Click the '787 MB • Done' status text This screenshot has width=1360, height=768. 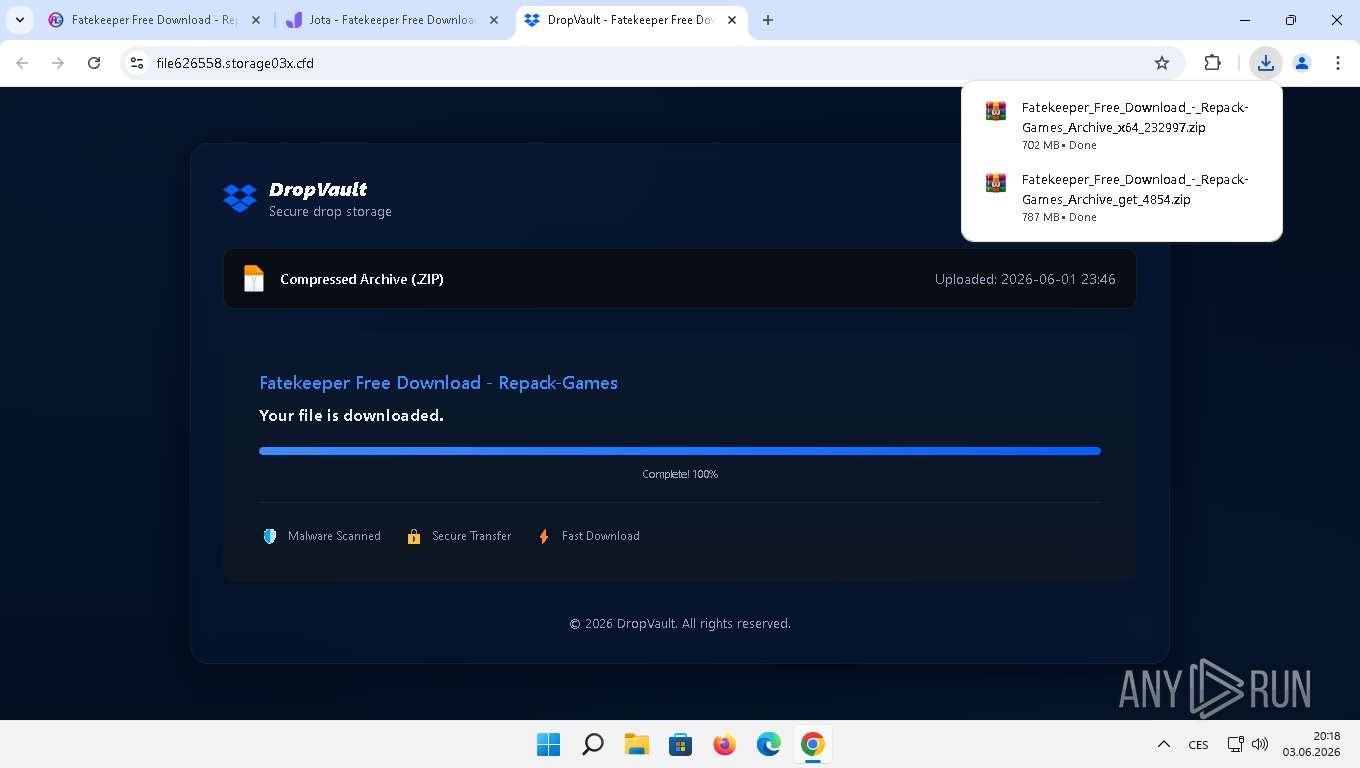coord(1059,217)
